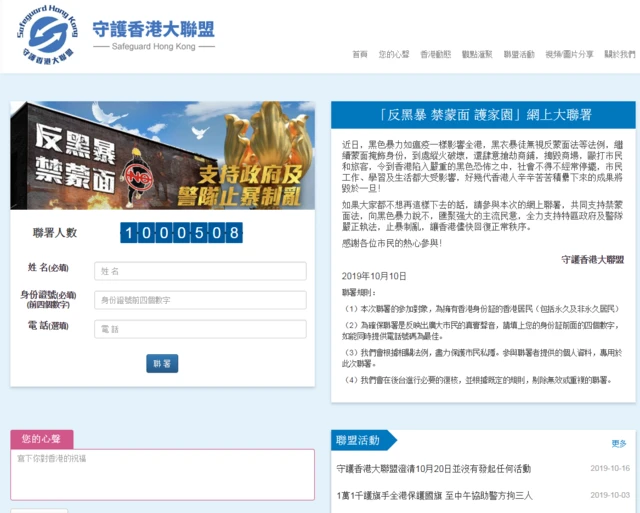Viewport: 640px width, 513px height.
Task: Click rule (4) about removing invalid signatures
Action: pos(478,380)
